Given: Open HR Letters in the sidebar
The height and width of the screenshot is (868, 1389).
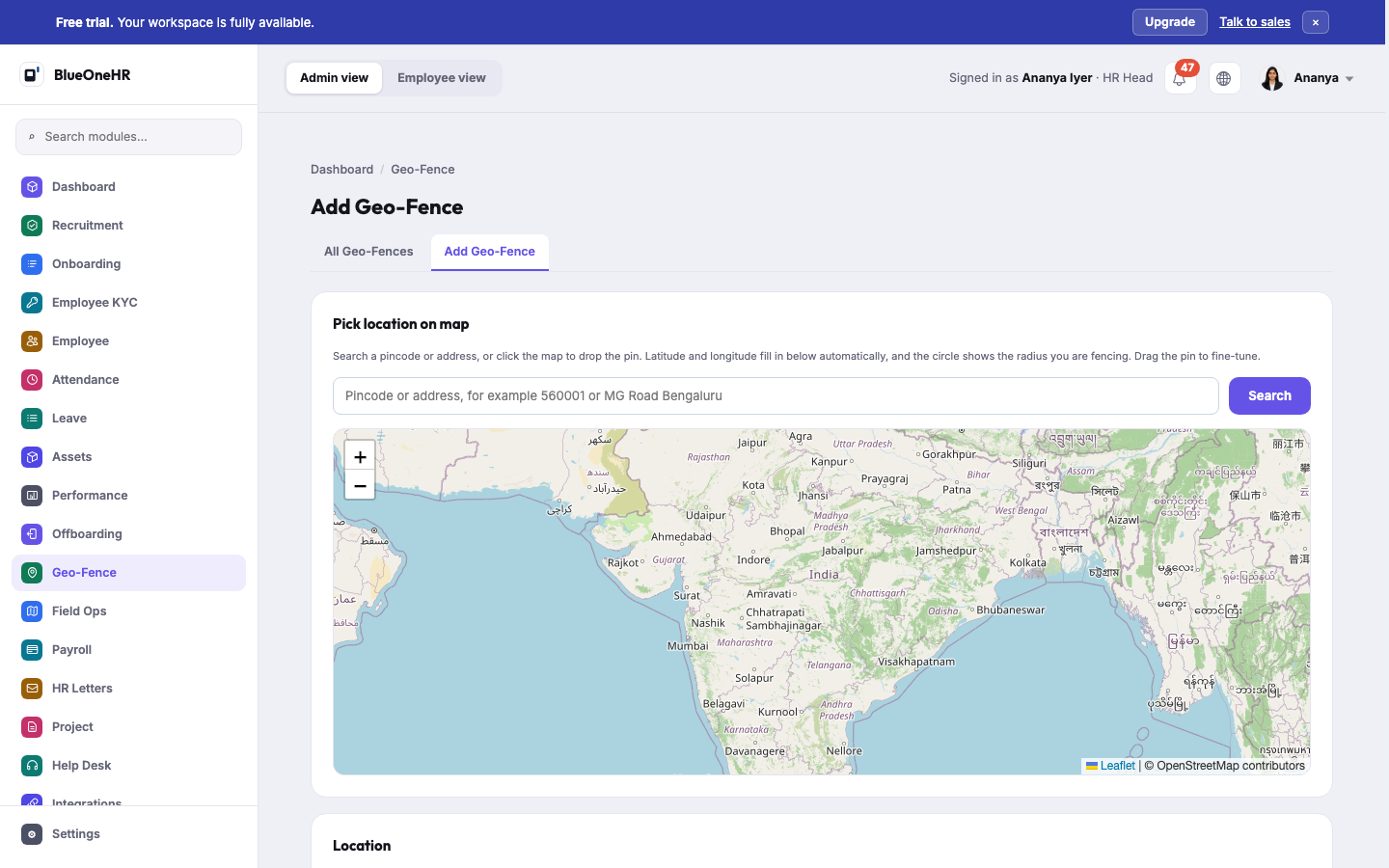Looking at the screenshot, I should (x=128, y=689).
